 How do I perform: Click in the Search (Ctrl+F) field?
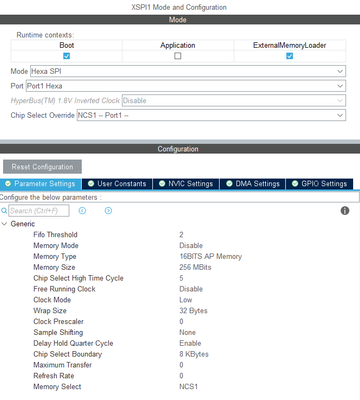pyautogui.click(x=39, y=211)
